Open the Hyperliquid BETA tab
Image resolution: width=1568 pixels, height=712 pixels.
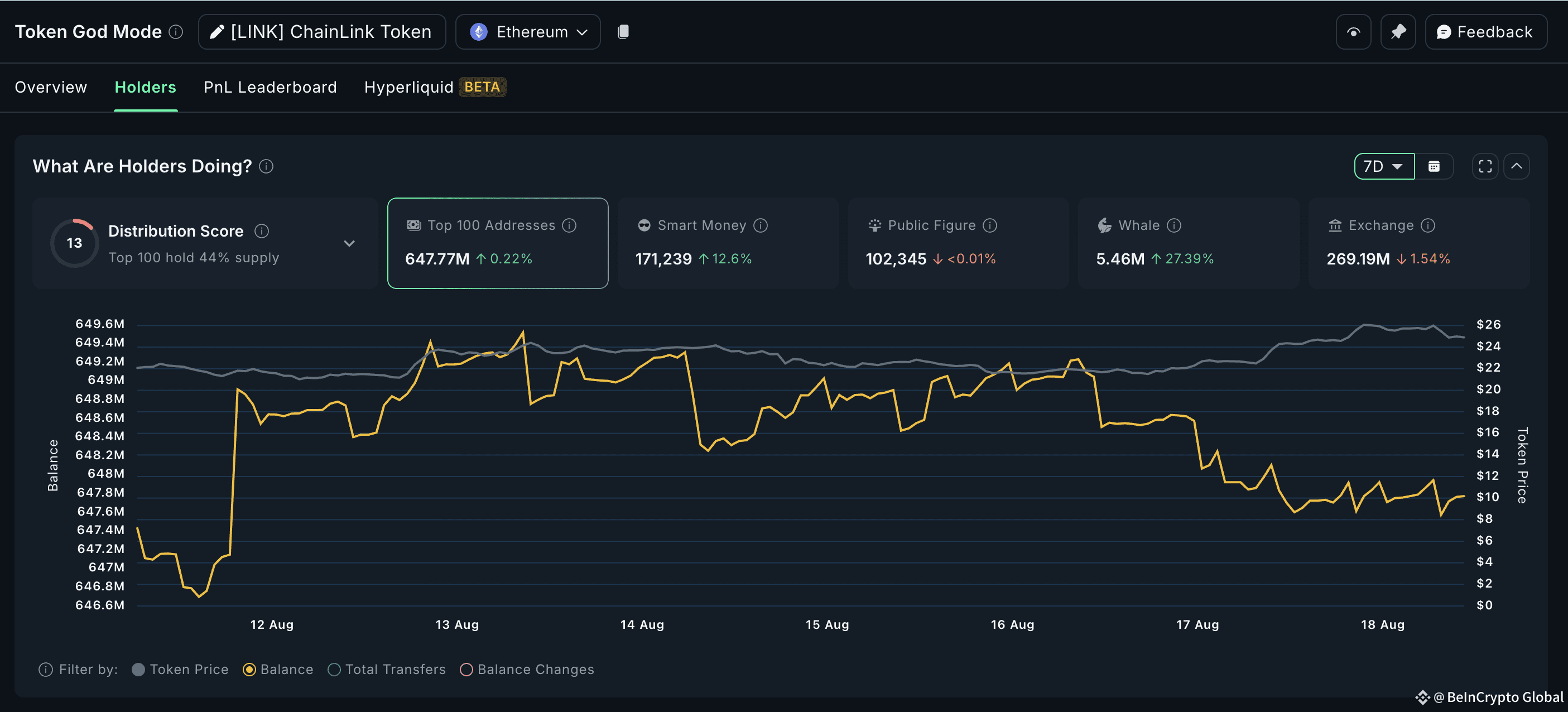click(435, 87)
